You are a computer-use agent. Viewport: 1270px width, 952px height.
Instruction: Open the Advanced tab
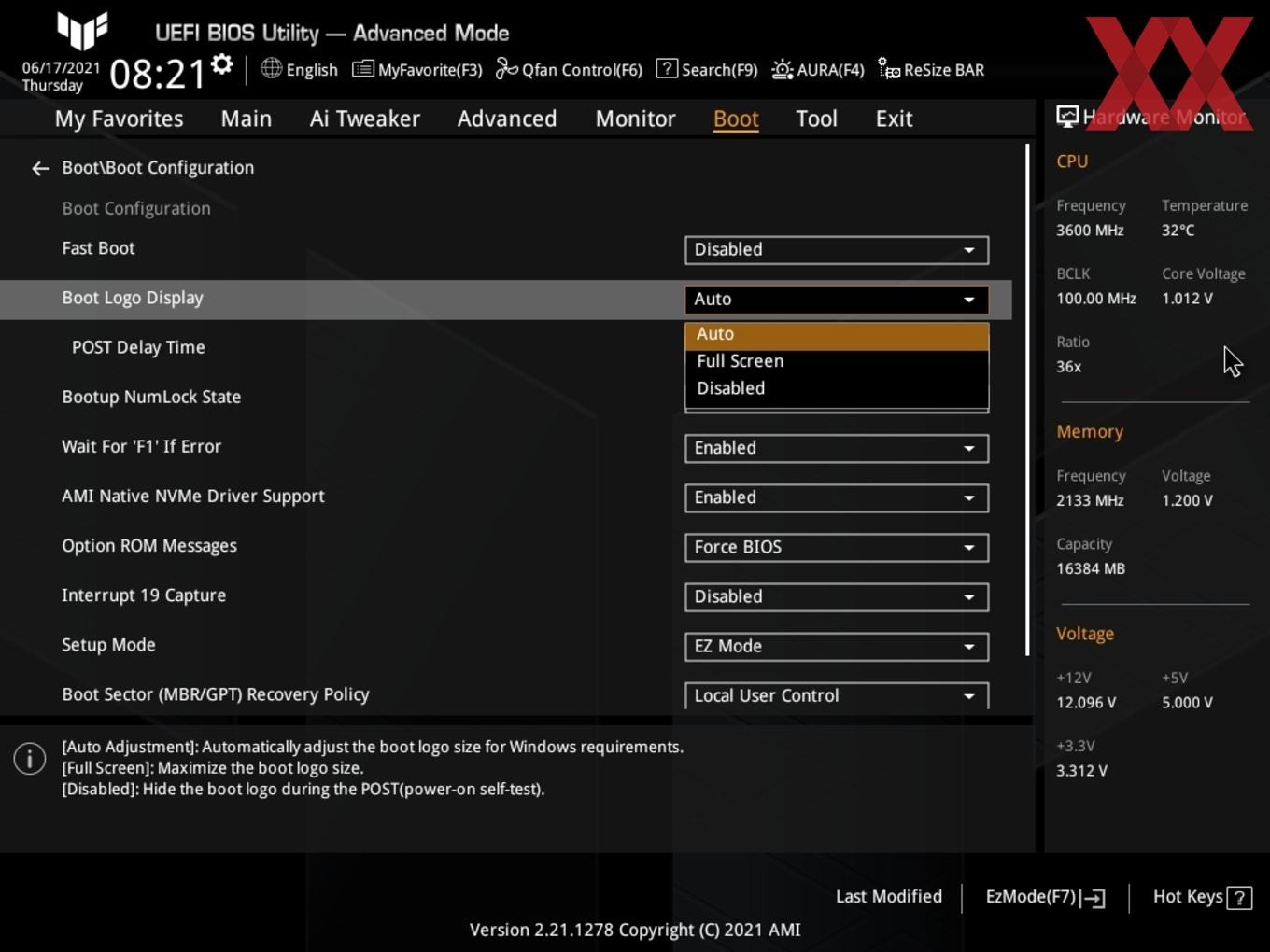tap(507, 119)
